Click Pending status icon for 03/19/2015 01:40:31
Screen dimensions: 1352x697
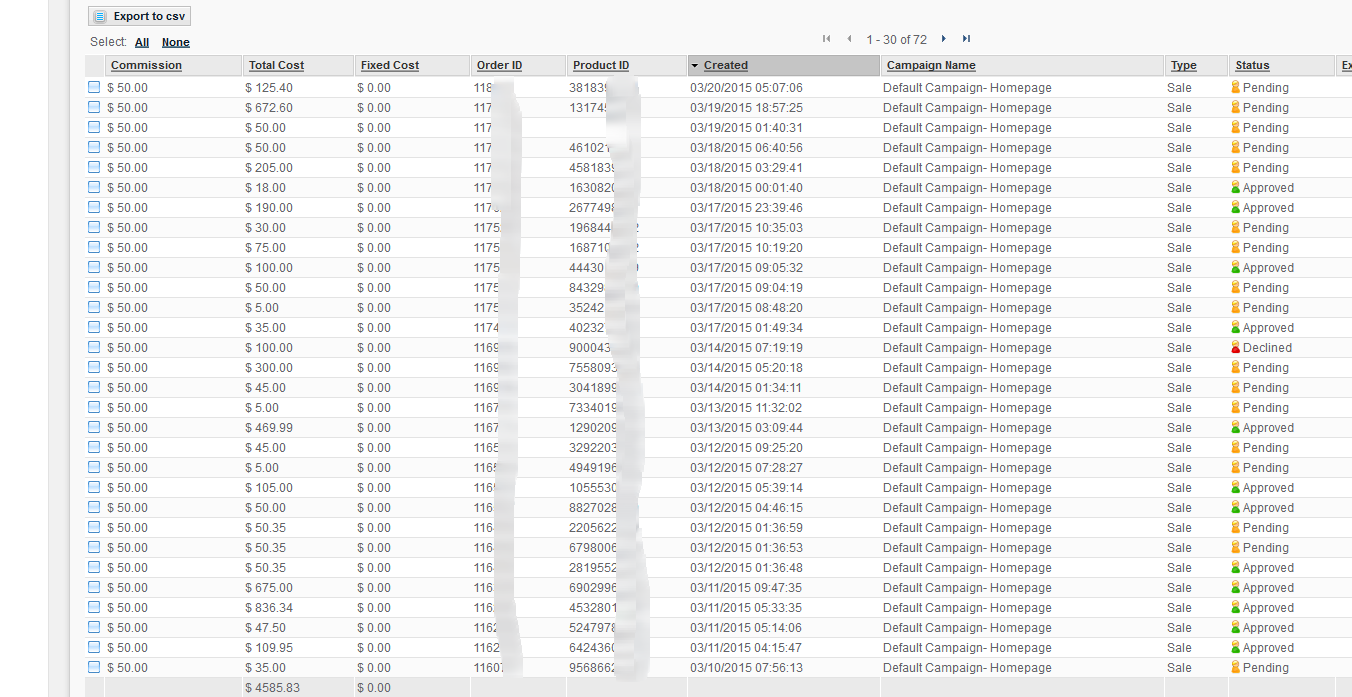[x=1235, y=127]
